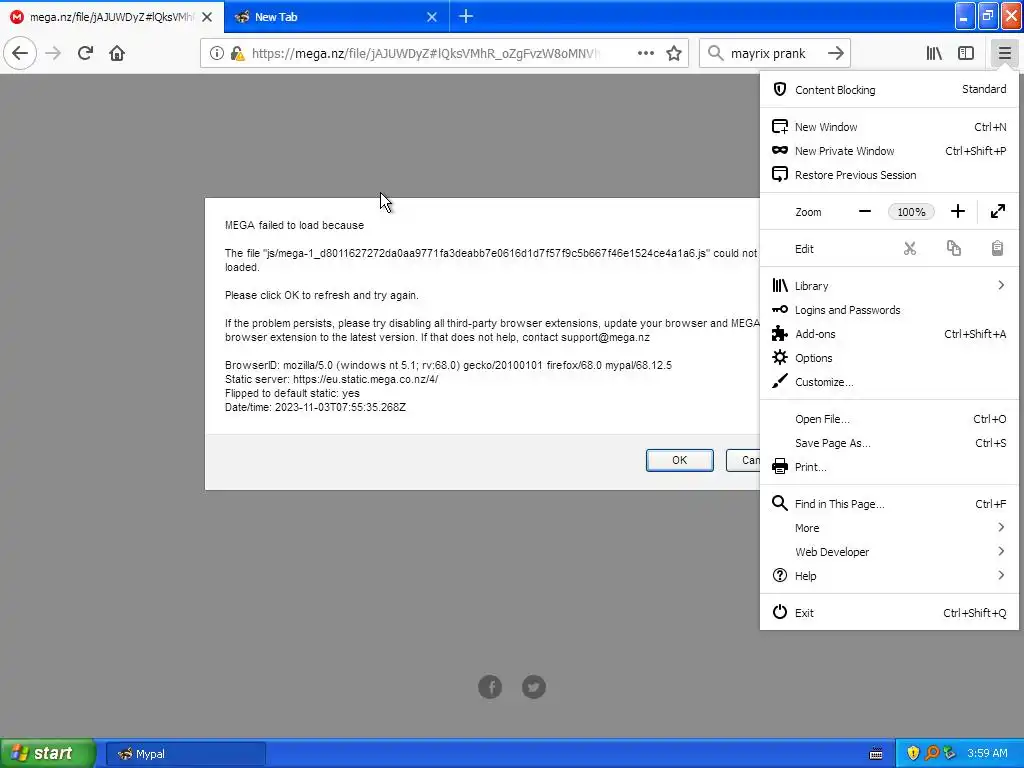Viewport: 1024px width, 768px height.
Task: Click the Facebook footer icon
Action: 490,686
